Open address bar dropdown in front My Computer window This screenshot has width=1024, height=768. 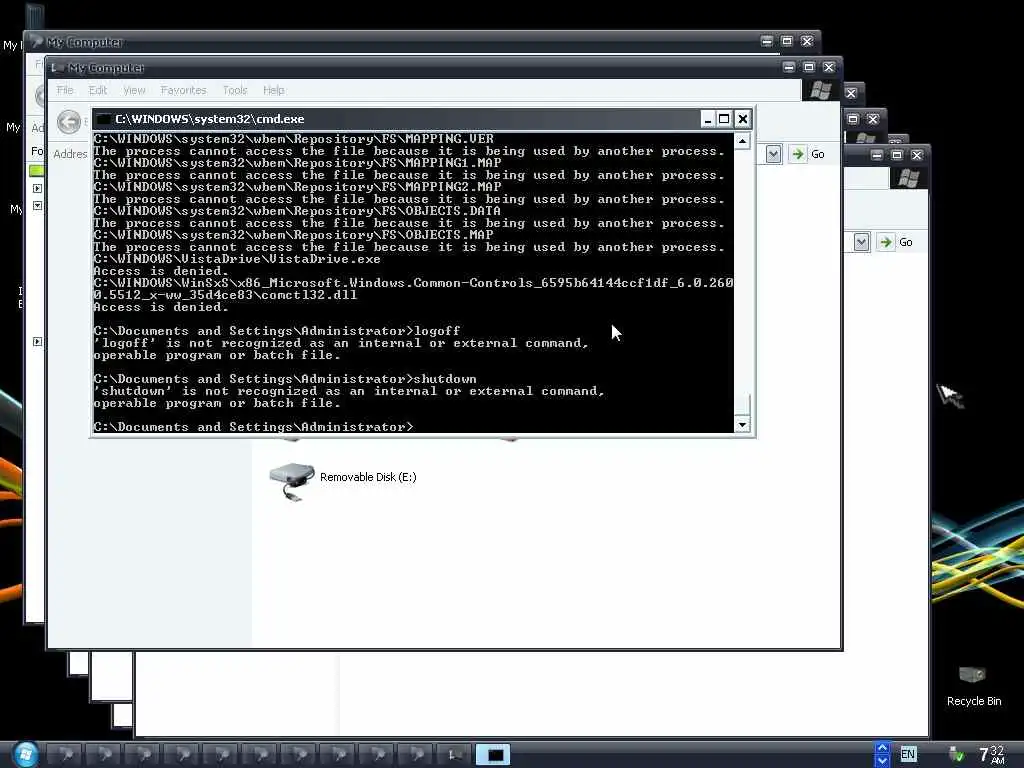point(773,154)
